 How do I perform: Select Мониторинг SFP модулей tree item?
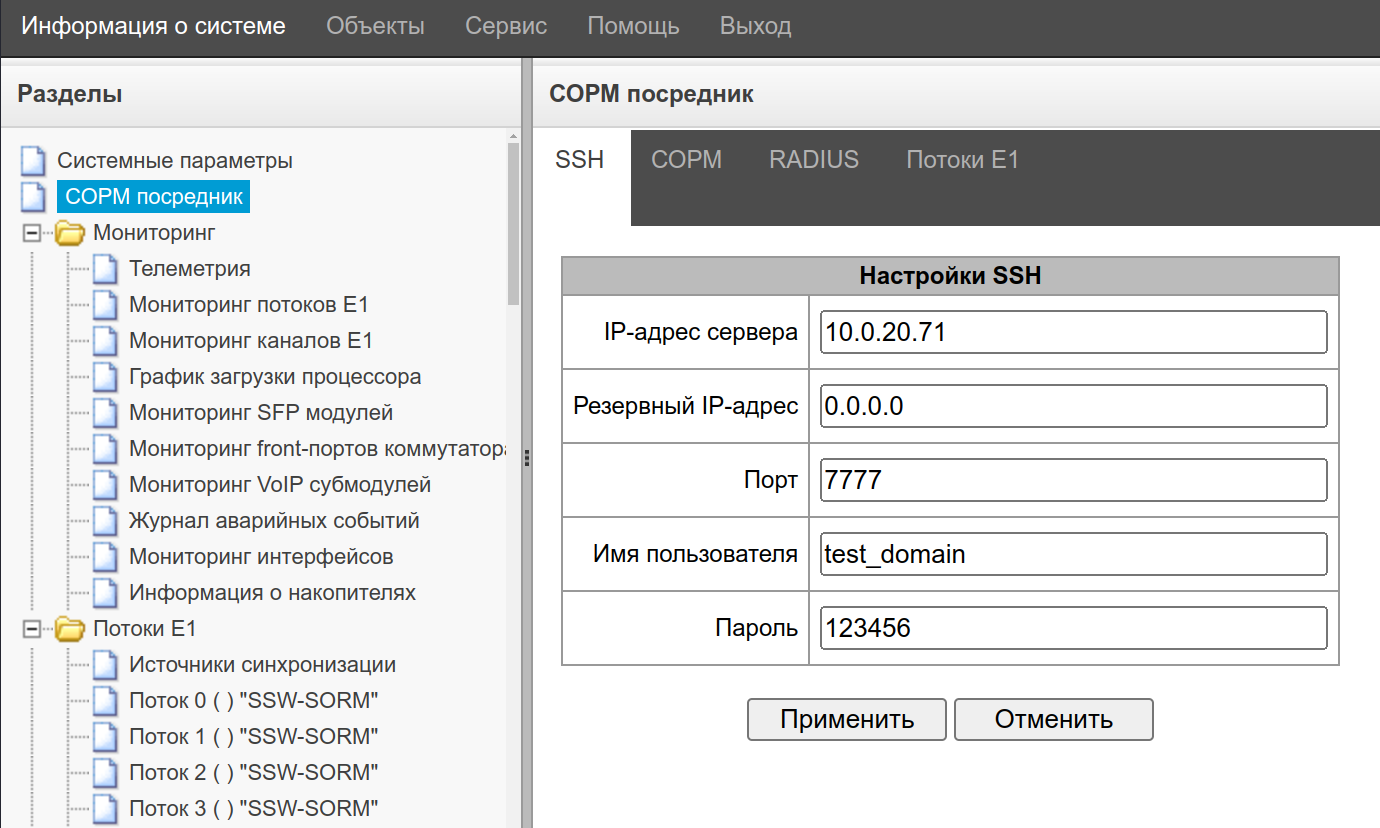(x=260, y=413)
